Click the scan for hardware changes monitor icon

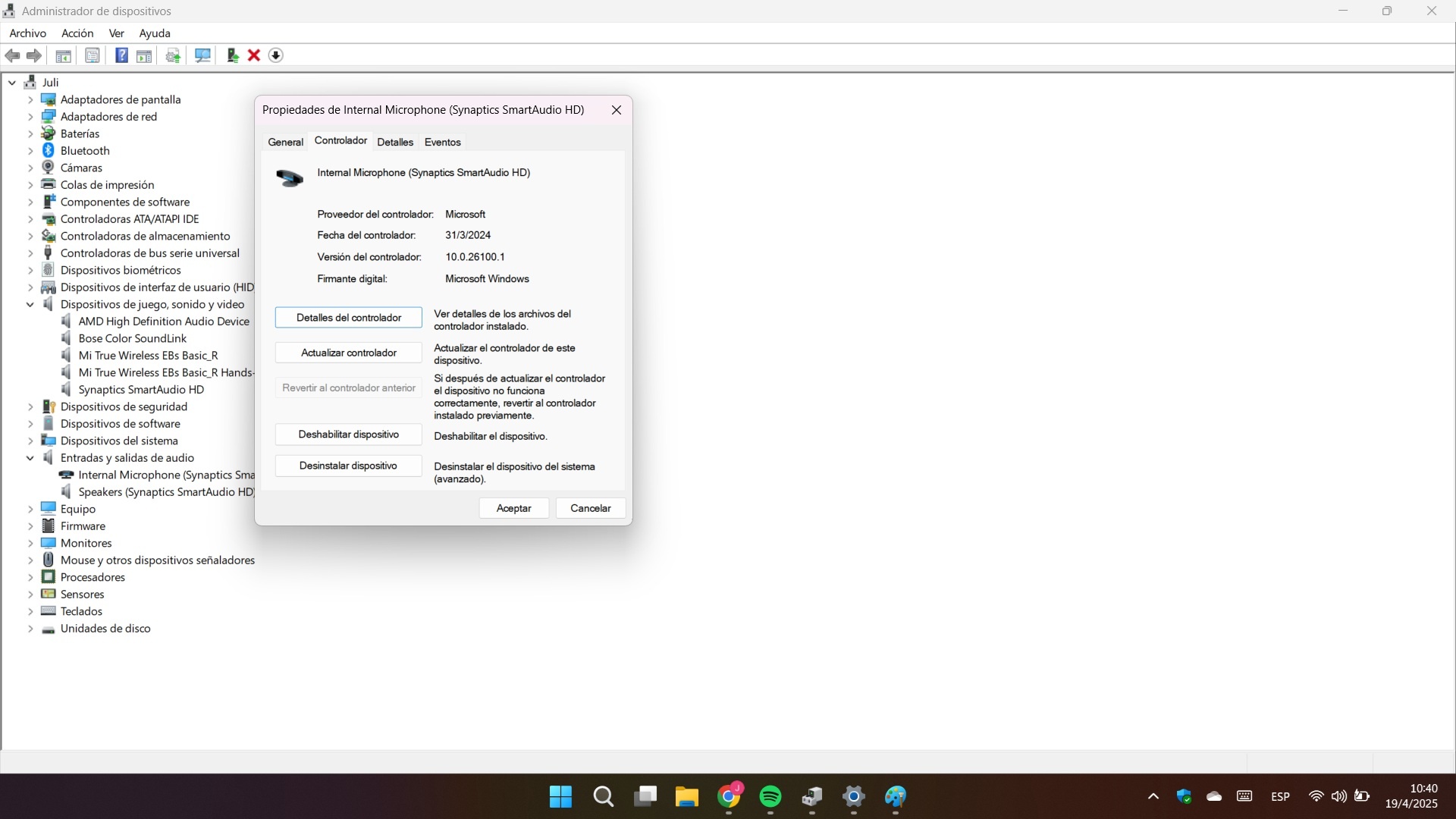(x=202, y=55)
